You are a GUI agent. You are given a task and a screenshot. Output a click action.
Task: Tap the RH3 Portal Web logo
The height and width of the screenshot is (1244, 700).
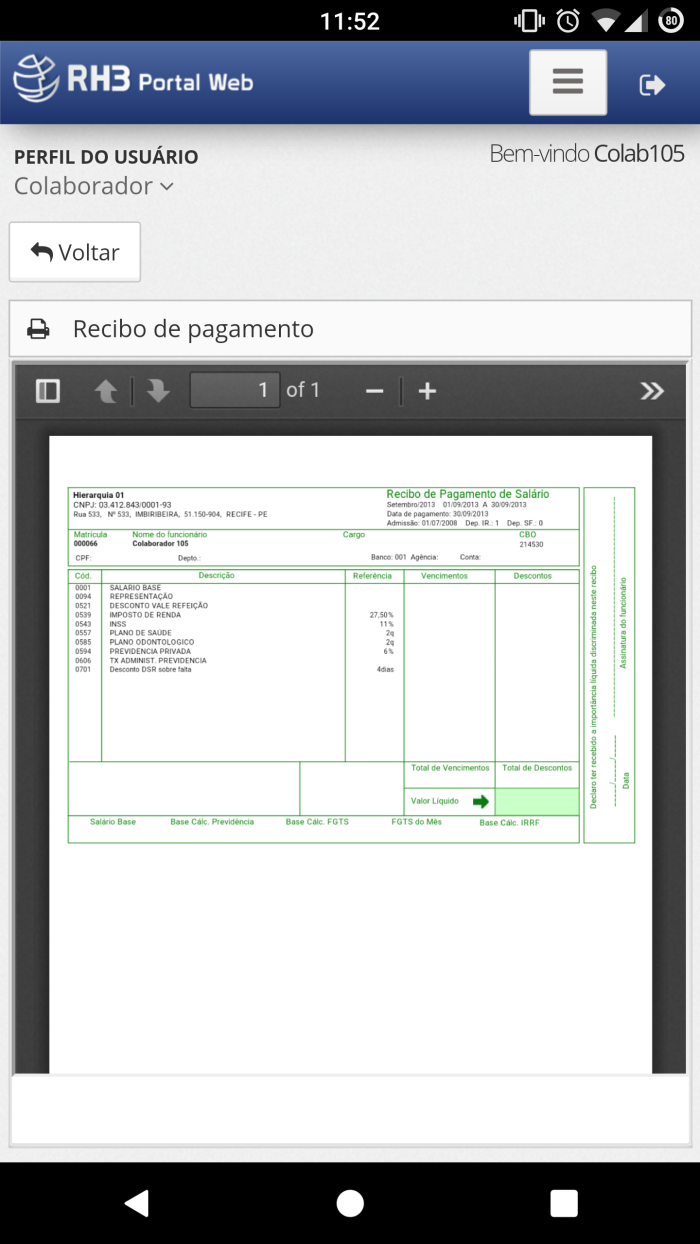pyautogui.click(x=133, y=80)
